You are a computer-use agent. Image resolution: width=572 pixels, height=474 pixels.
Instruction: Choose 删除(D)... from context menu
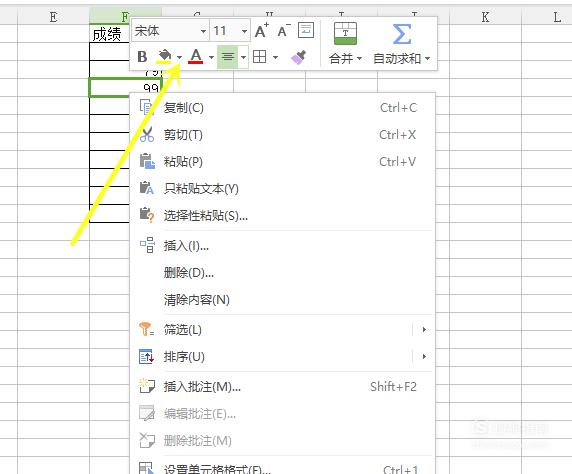[x=283, y=273]
